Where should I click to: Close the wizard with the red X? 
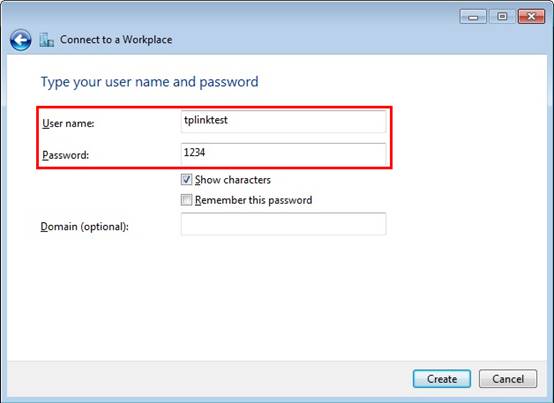click(x=531, y=17)
